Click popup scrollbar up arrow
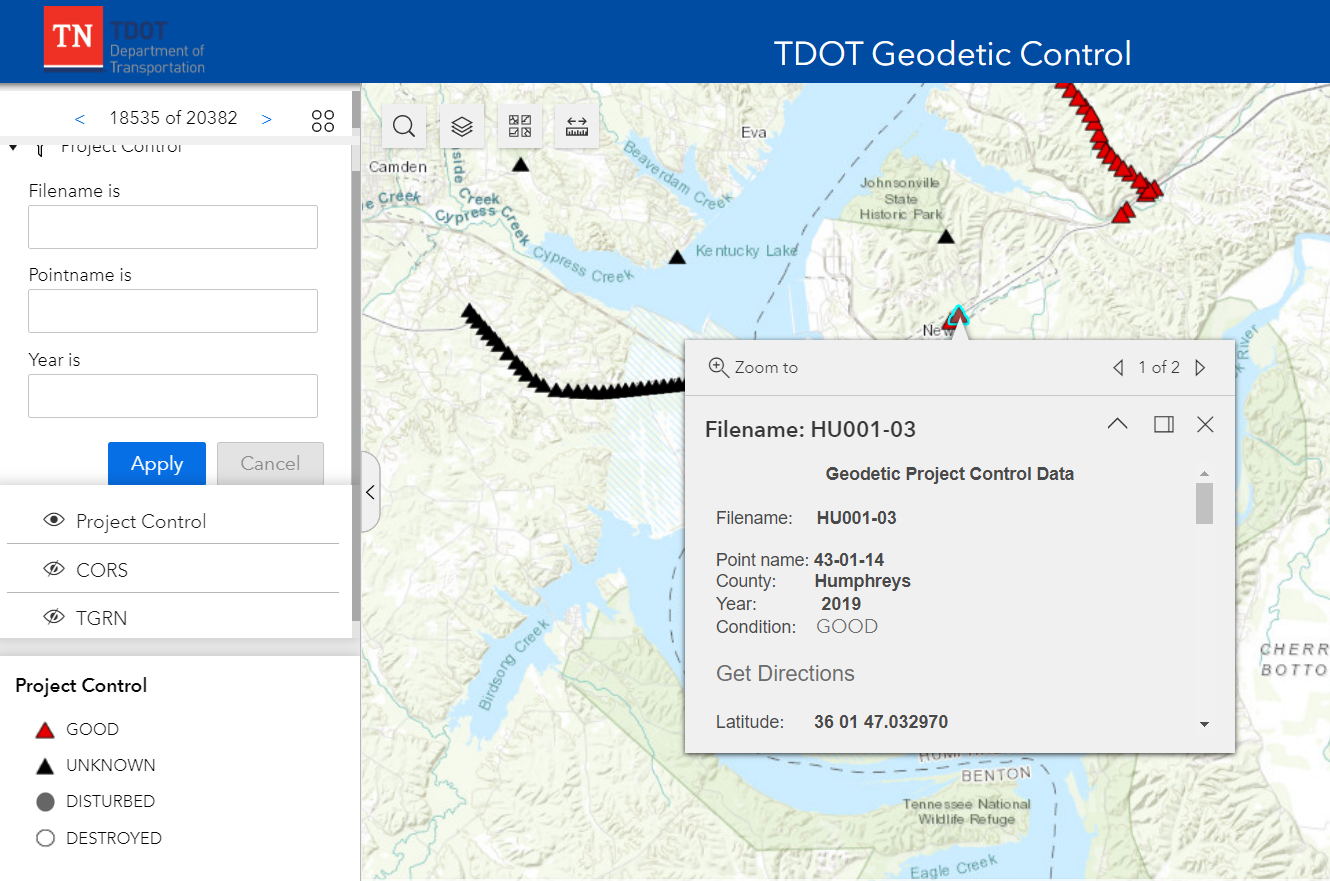The width and height of the screenshot is (1330, 881). [x=1204, y=474]
